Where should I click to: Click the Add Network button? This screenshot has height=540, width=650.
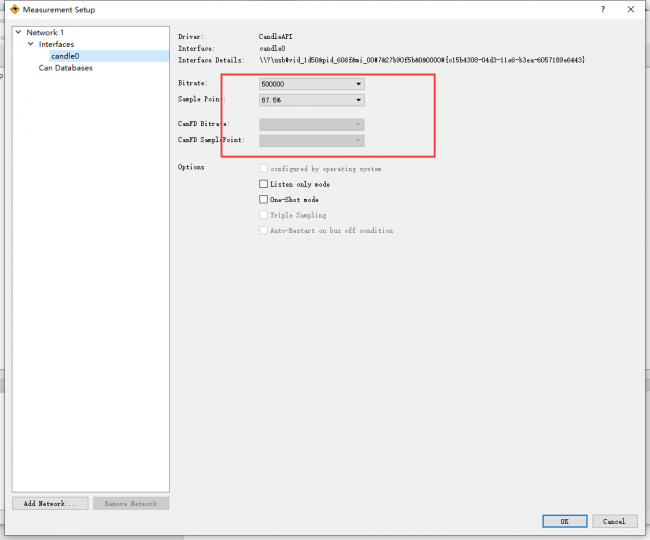[50, 504]
